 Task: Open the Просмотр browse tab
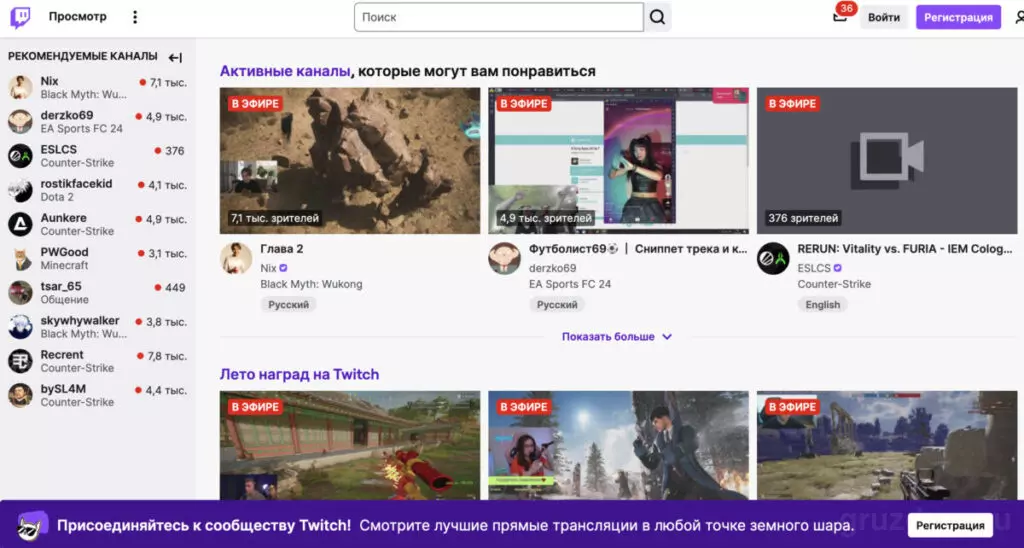tap(77, 17)
